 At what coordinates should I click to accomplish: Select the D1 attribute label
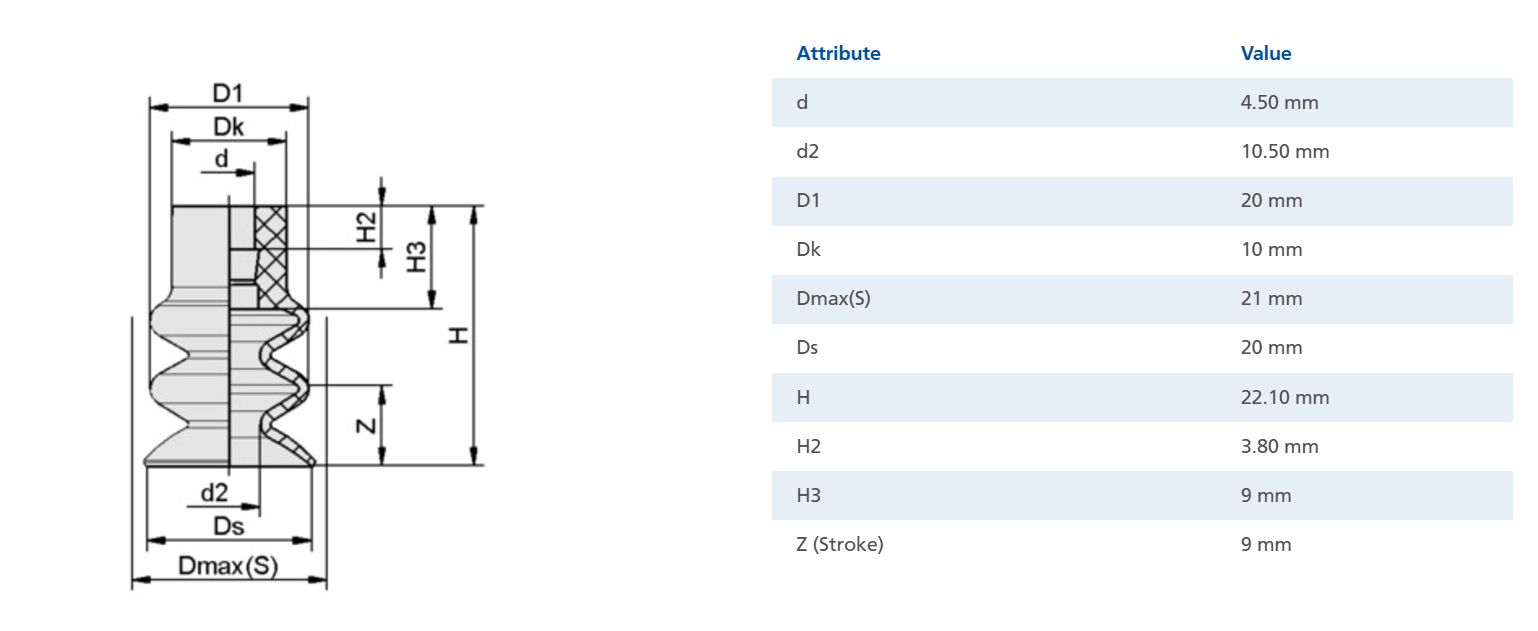(808, 200)
